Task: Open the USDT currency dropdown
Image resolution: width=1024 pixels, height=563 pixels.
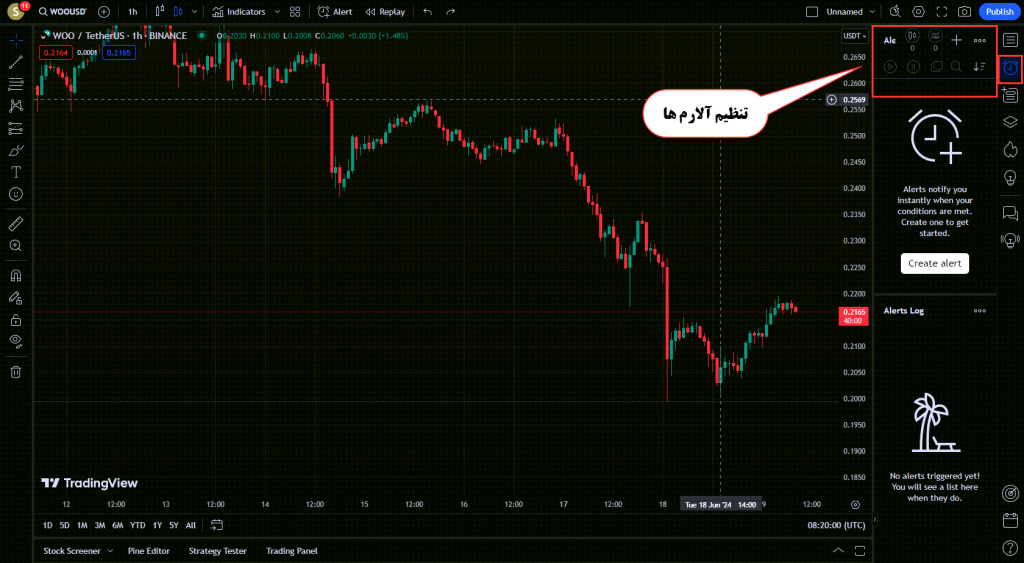Action: click(x=854, y=36)
